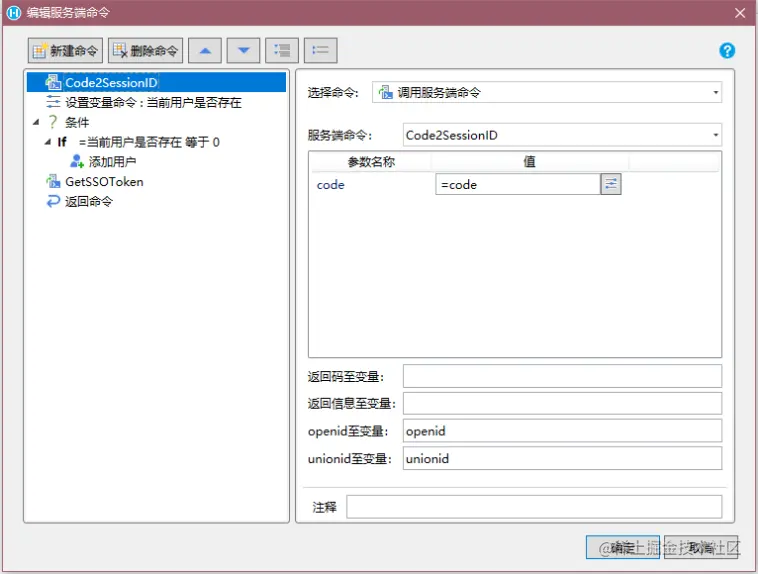Viewport: 758px width, 574px height.
Task: Move command up with blue up arrow
Action: point(205,50)
